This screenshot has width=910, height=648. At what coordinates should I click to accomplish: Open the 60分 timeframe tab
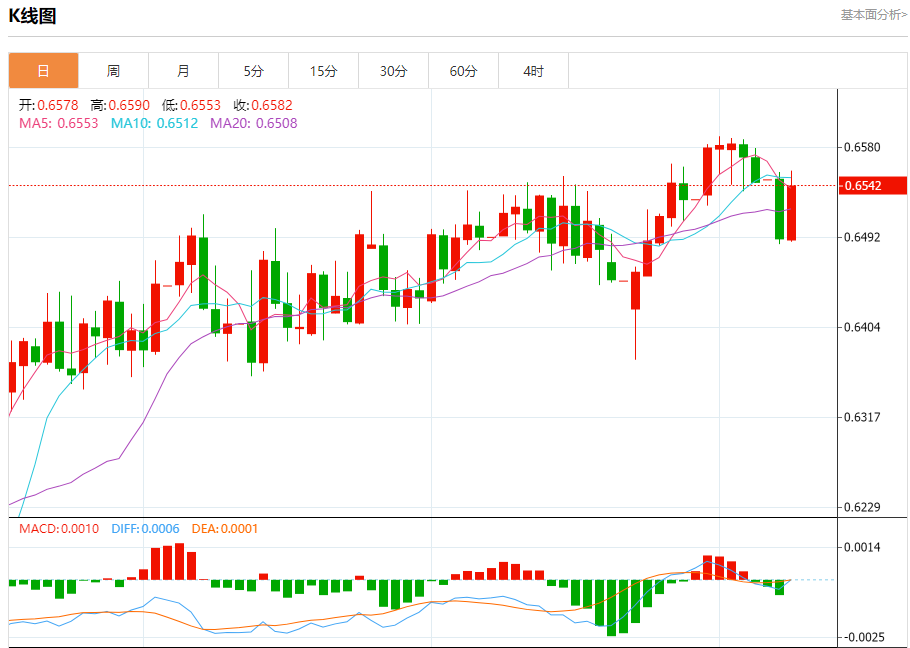(464, 71)
